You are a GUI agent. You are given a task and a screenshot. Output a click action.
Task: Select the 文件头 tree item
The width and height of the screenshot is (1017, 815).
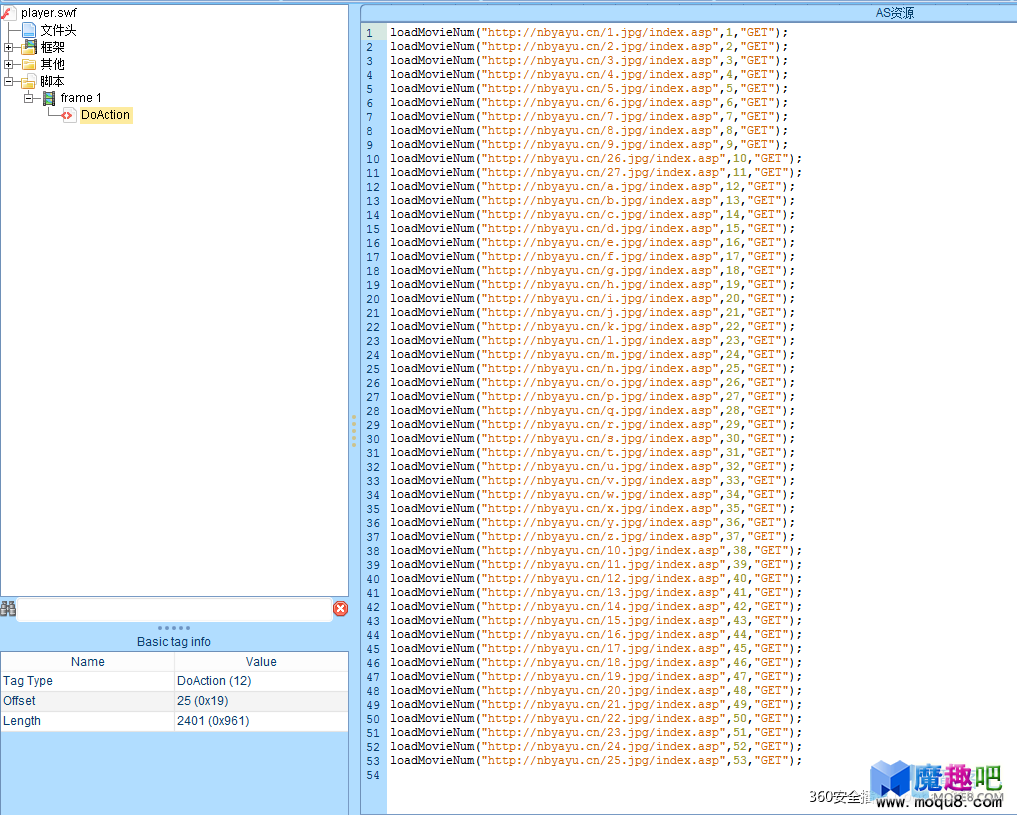[58, 30]
